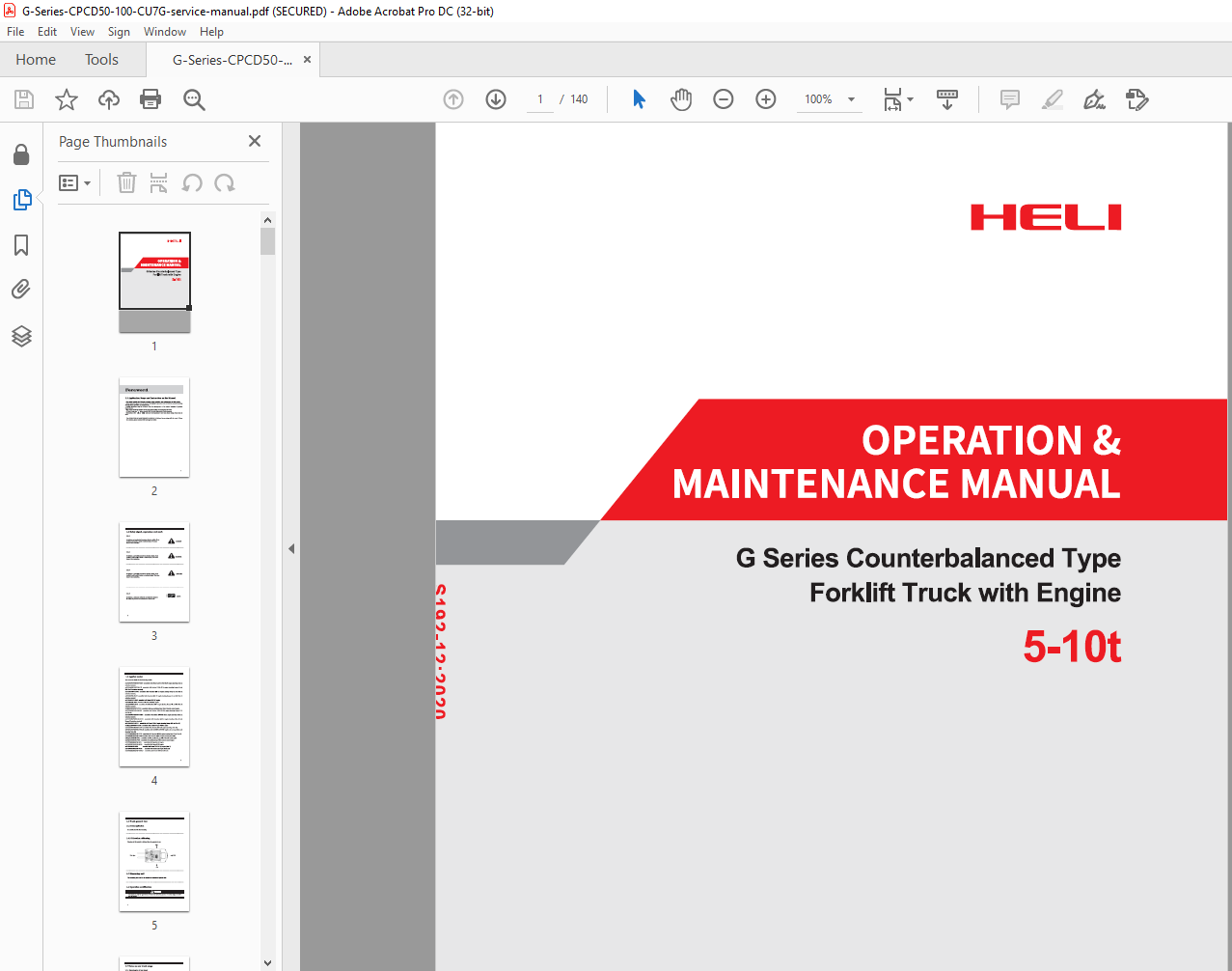Switch to the Tools tab
Viewport: 1232px width, 971px height.
click(x=101, y=60)
